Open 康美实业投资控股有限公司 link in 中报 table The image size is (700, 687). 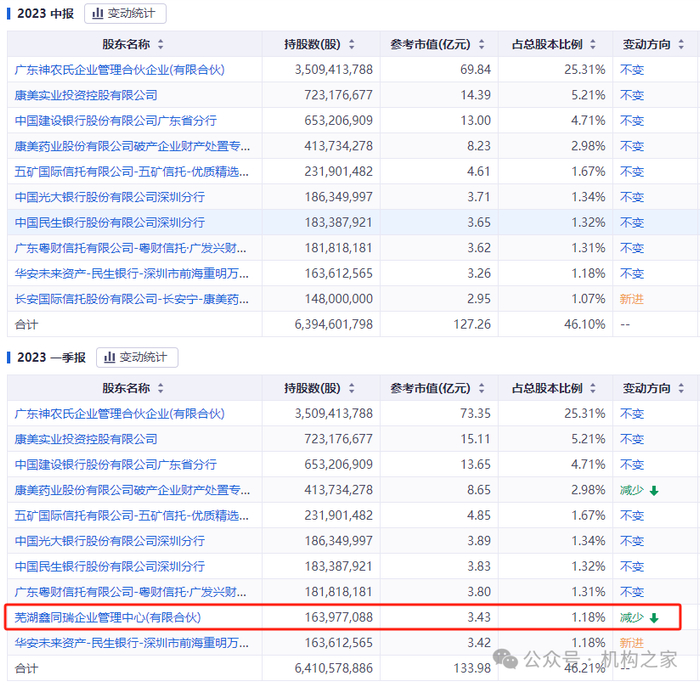click(86, 95)
